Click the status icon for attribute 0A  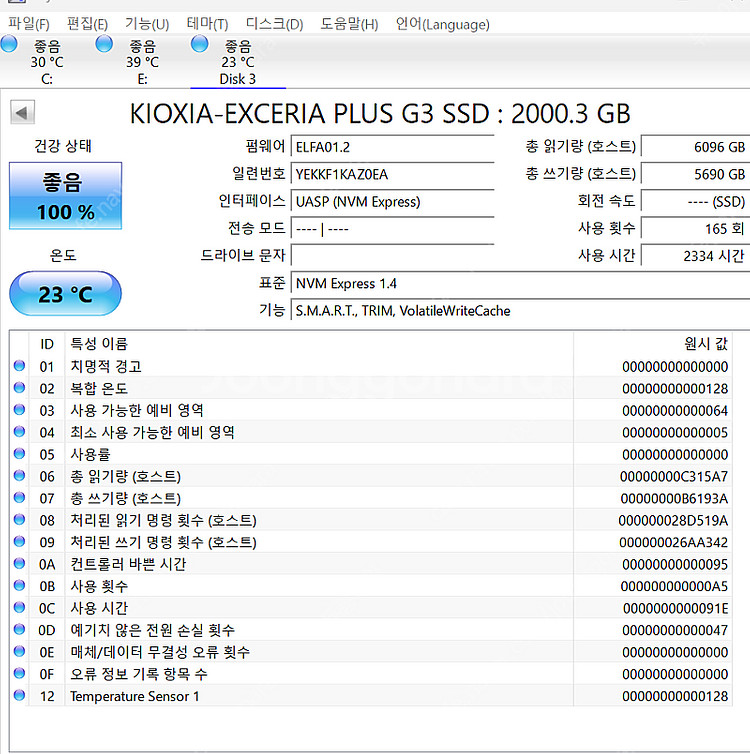pos(19,564)
